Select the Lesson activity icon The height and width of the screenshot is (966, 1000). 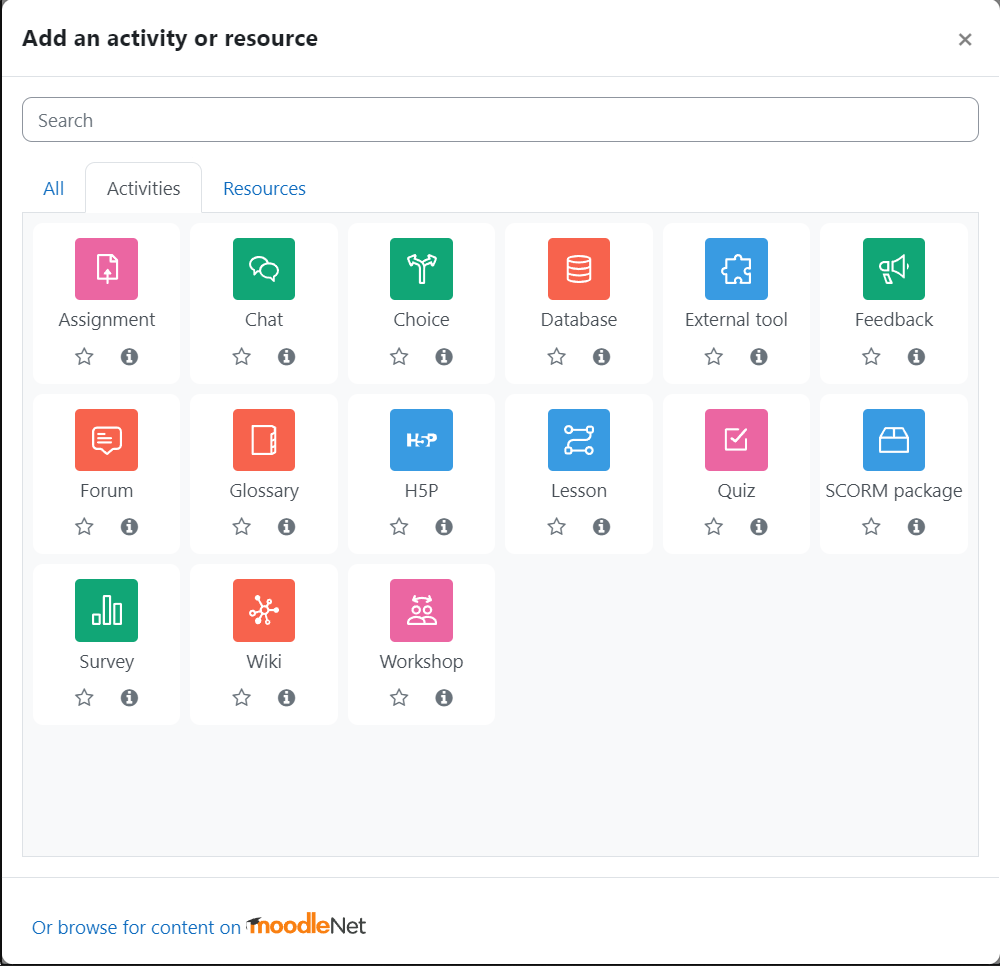[x=579, y=439]
